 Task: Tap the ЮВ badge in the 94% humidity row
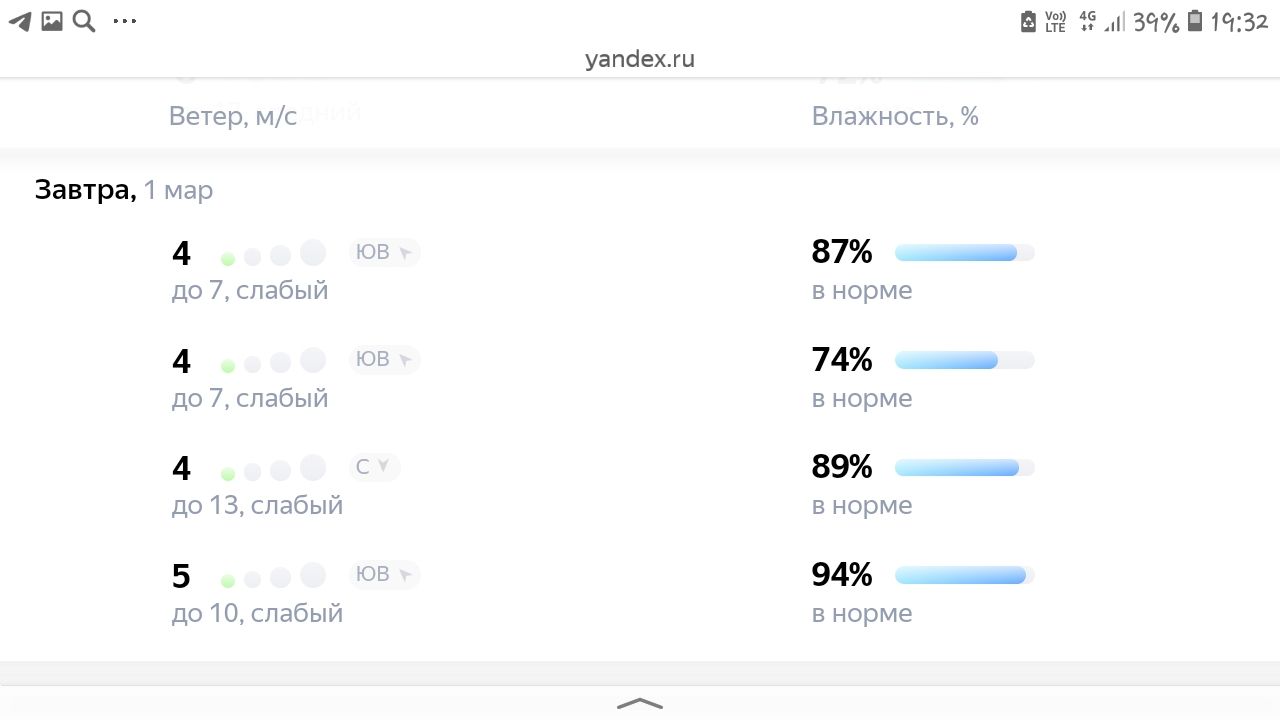point(384,574)
